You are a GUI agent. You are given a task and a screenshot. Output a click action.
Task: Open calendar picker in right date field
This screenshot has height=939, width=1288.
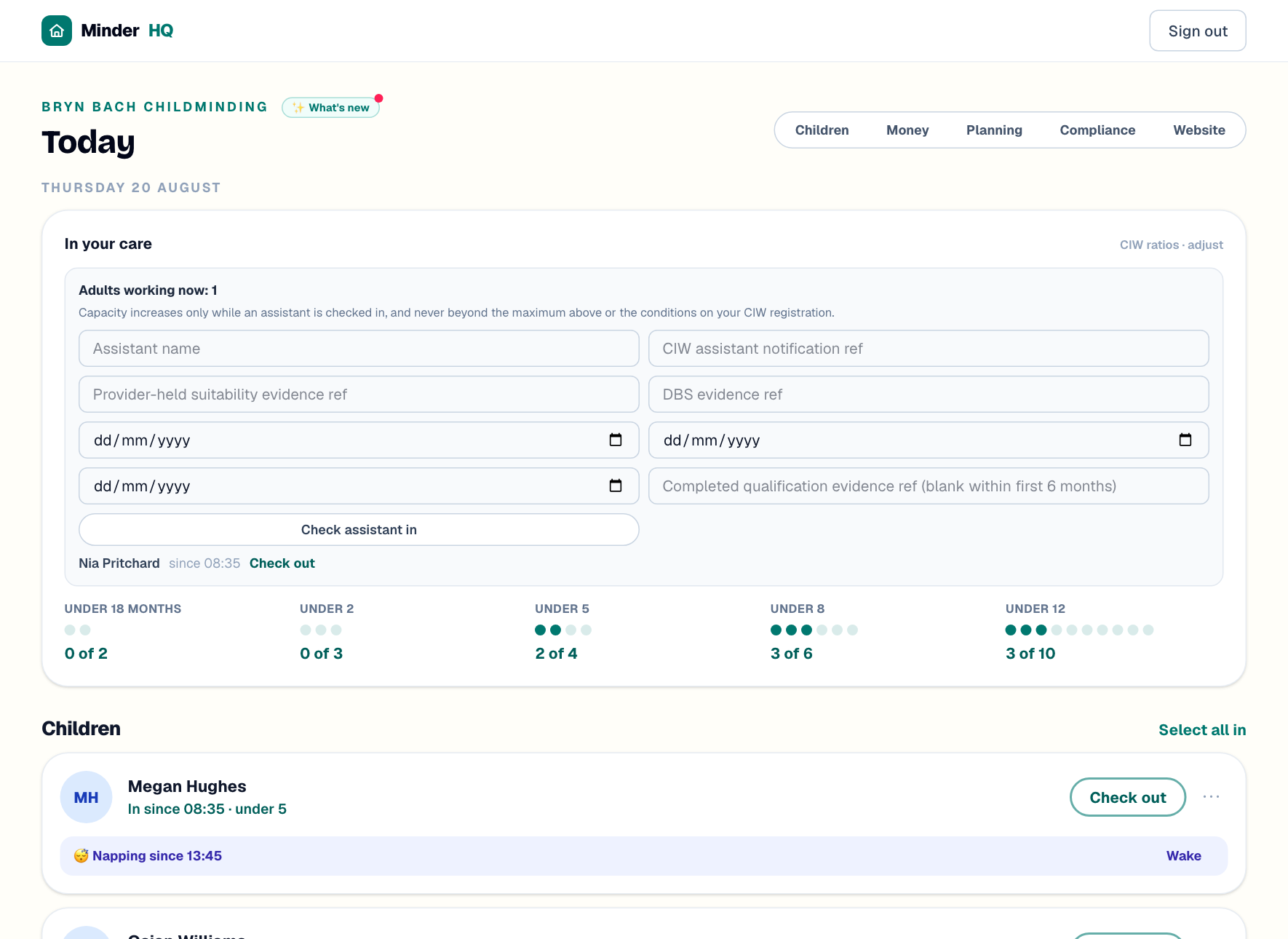coord(1185,440)
